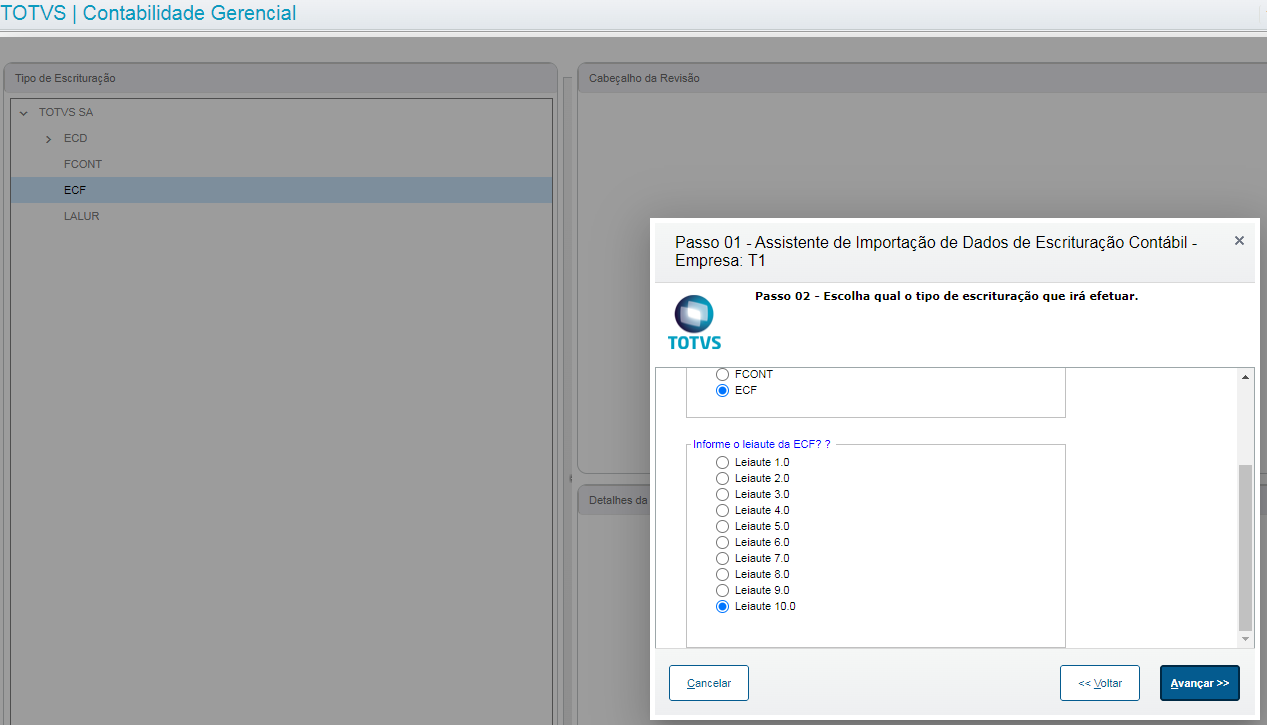The height and width of the screenshot is (725, 1267).
Task: Click the Tipo de Escrituração panel header
Action: [x=280, y=78]
